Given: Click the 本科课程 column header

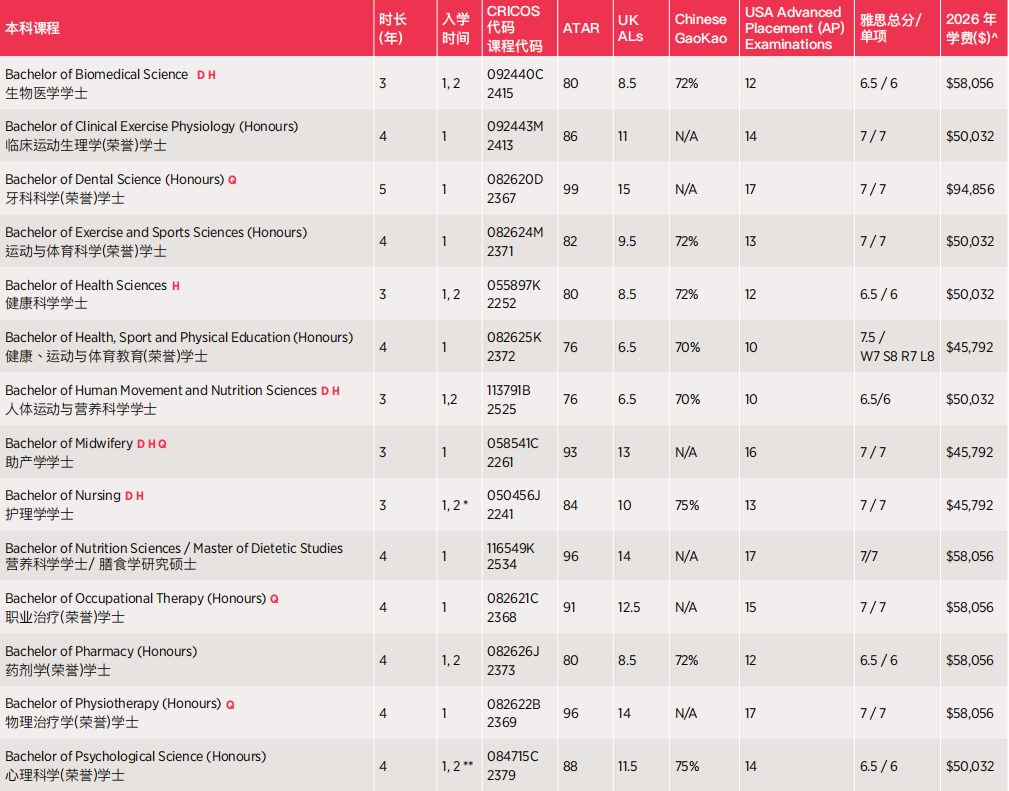Looking at the screenshot, I should 32,28.
